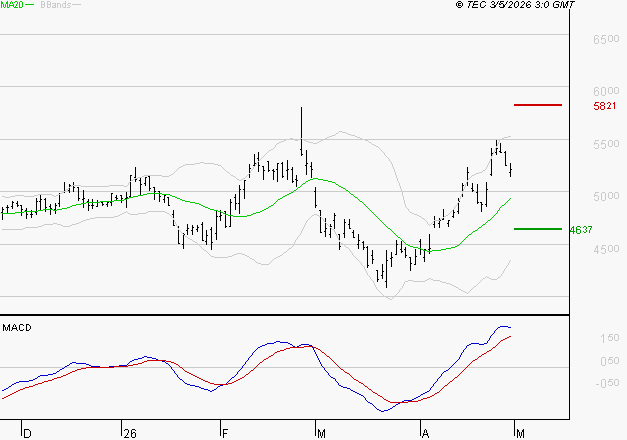Click the 5500 price axis label

(606, 144)
